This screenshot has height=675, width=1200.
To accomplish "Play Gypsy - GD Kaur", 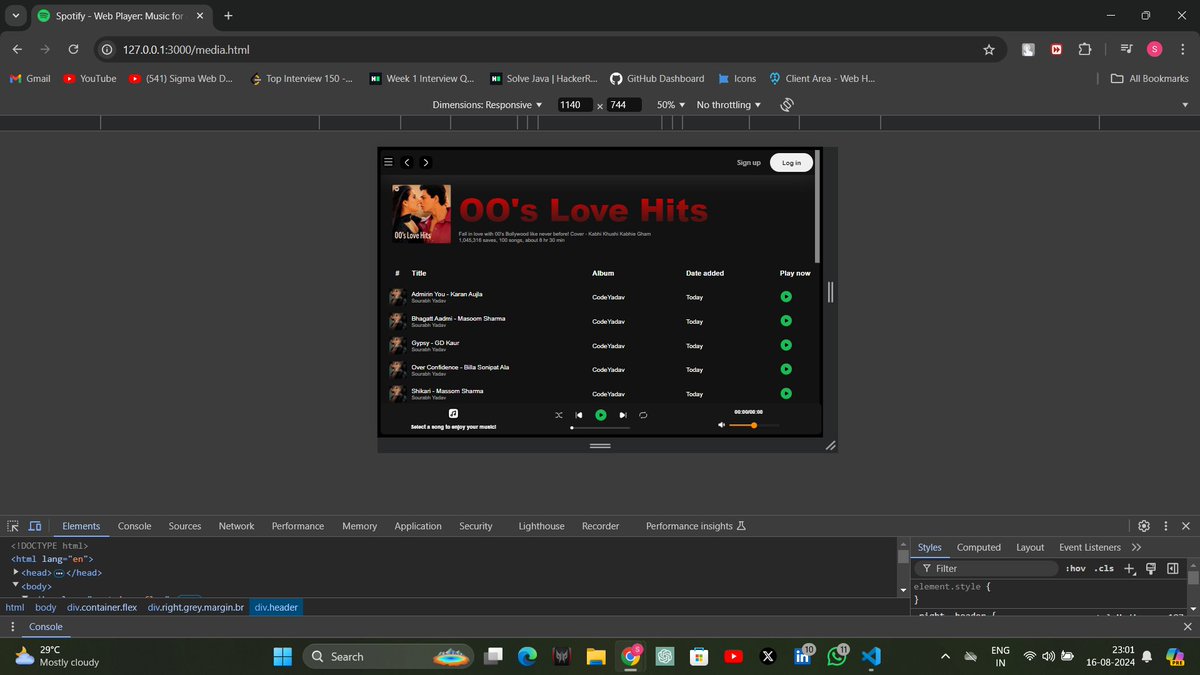I will click(786, 345).
